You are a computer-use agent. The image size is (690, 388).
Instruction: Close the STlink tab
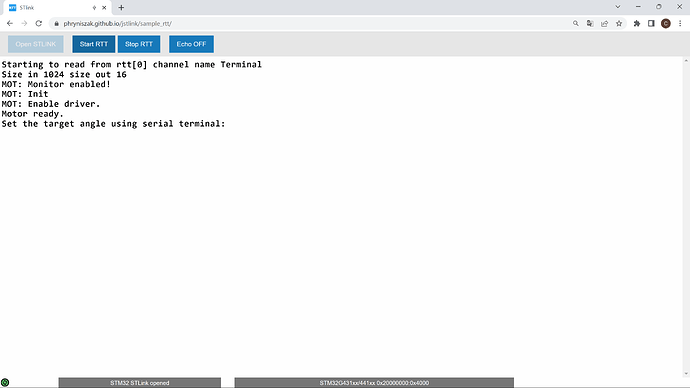[104, 7]
